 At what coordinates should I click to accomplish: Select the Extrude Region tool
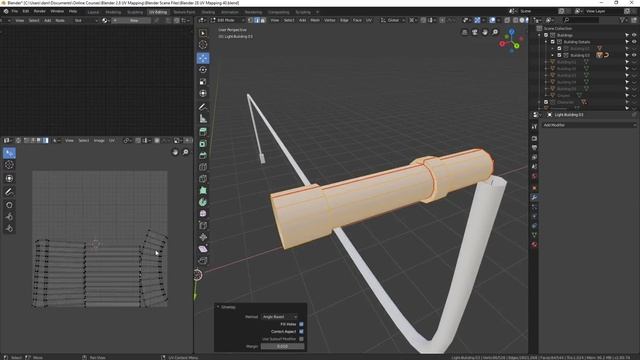click(203, 132)
